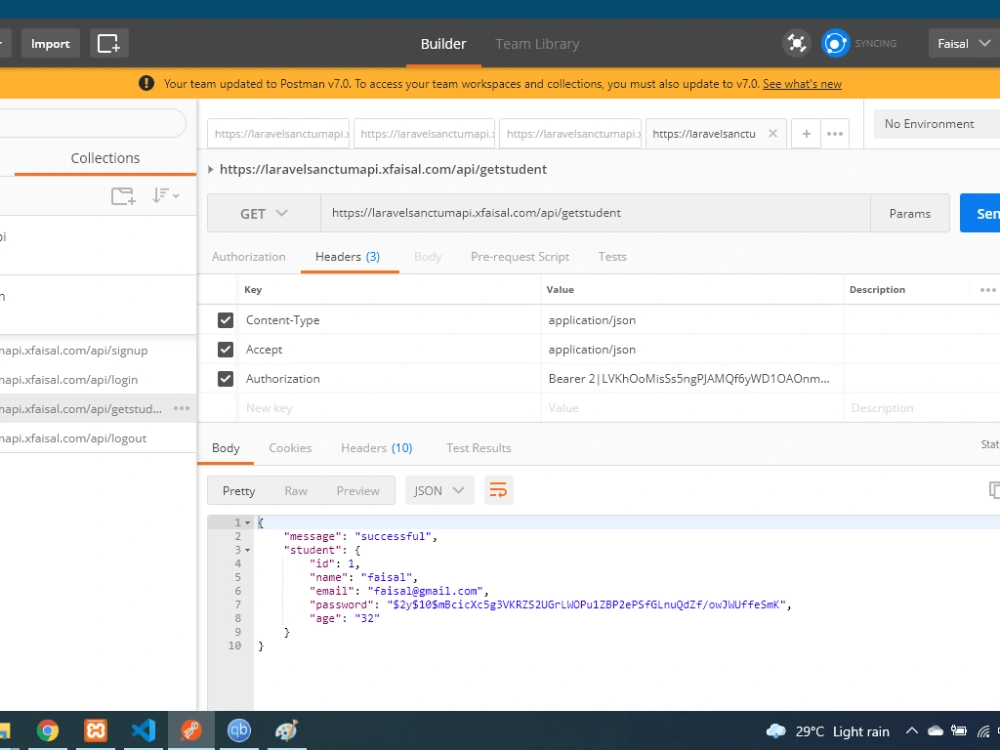Switch response view to Raw
1000x750 pixels.
point(296,490)
